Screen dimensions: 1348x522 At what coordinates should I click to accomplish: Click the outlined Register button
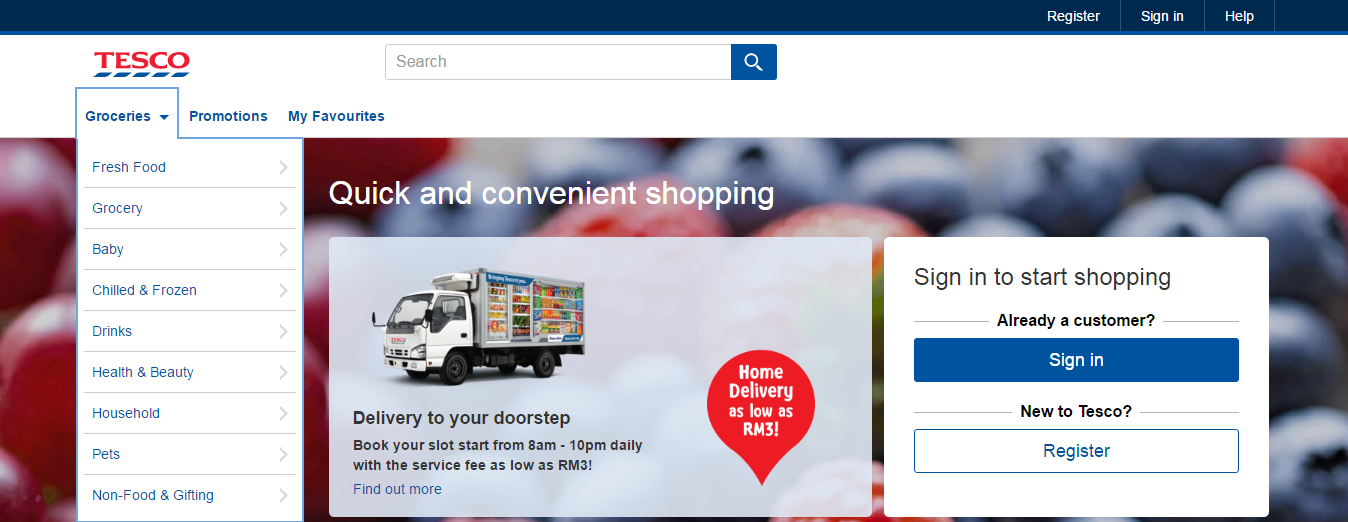1076,451
